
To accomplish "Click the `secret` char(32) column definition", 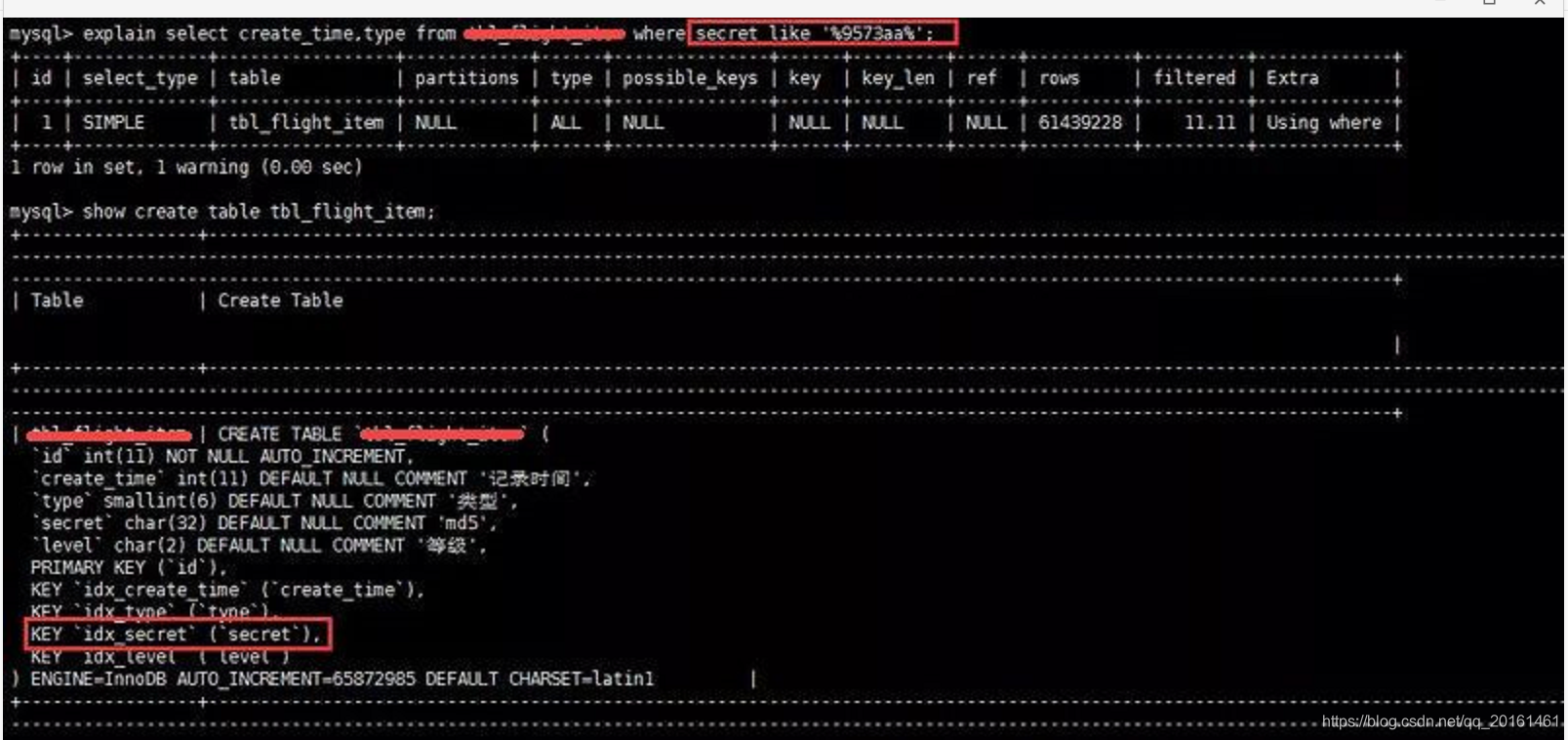I will [263, 523].
